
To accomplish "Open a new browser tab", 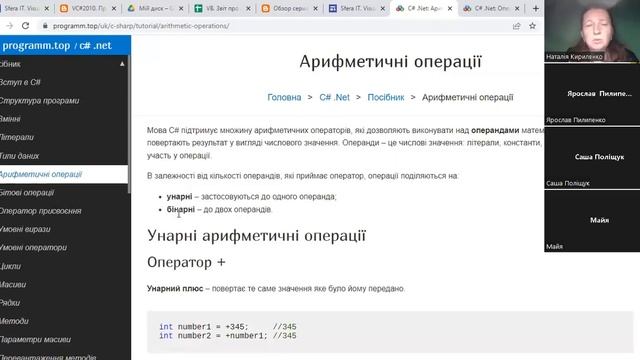I will pyautogui.click(x=536, y=8).
